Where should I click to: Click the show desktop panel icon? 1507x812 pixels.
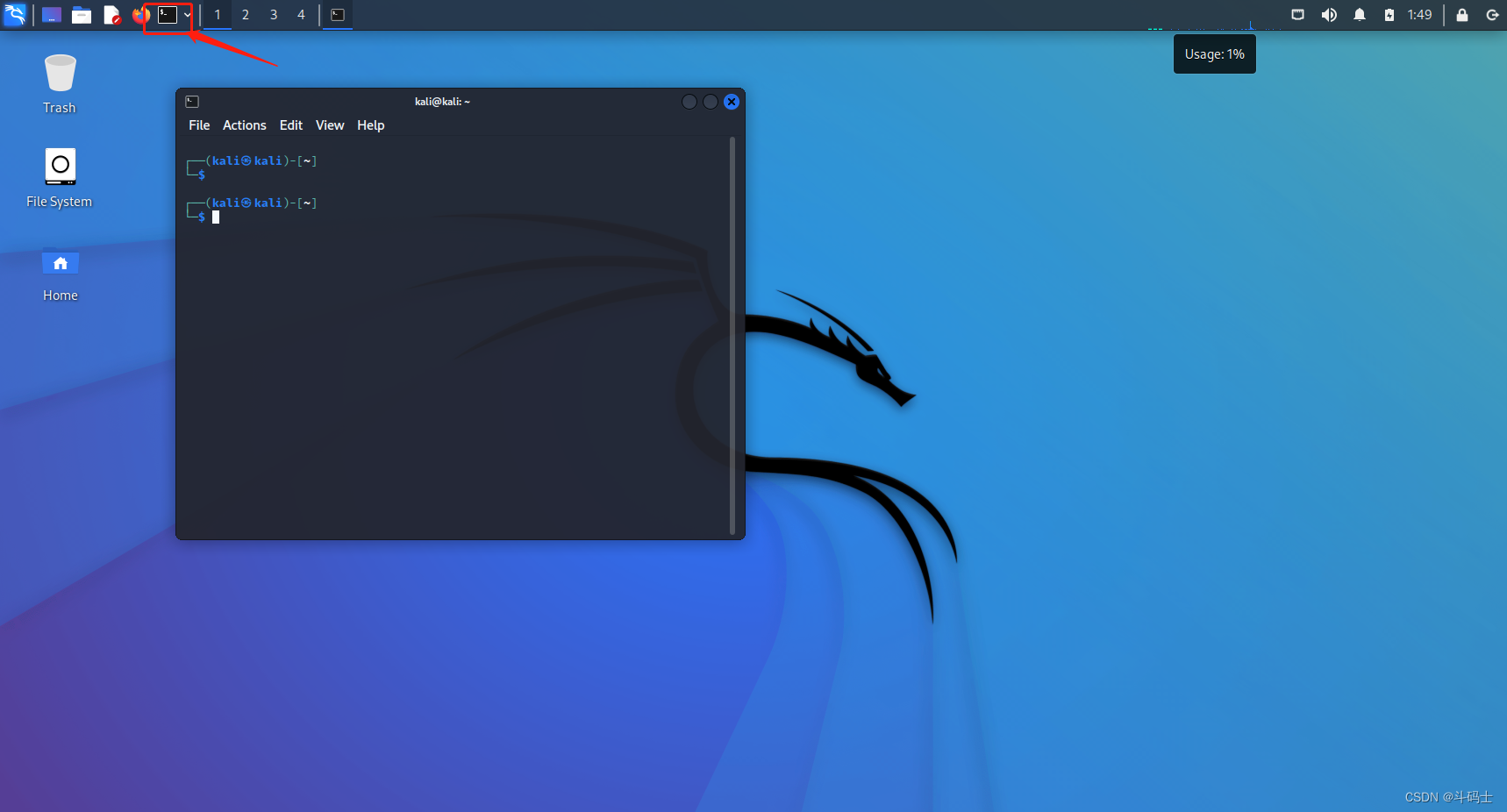pos(52,15)
